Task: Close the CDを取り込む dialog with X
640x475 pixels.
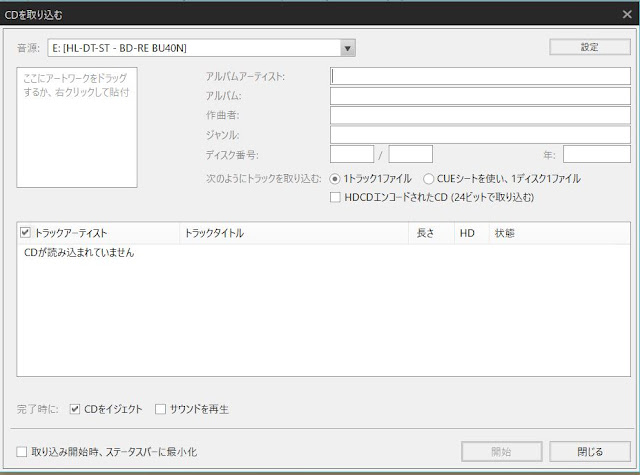Action: (627, 15)
